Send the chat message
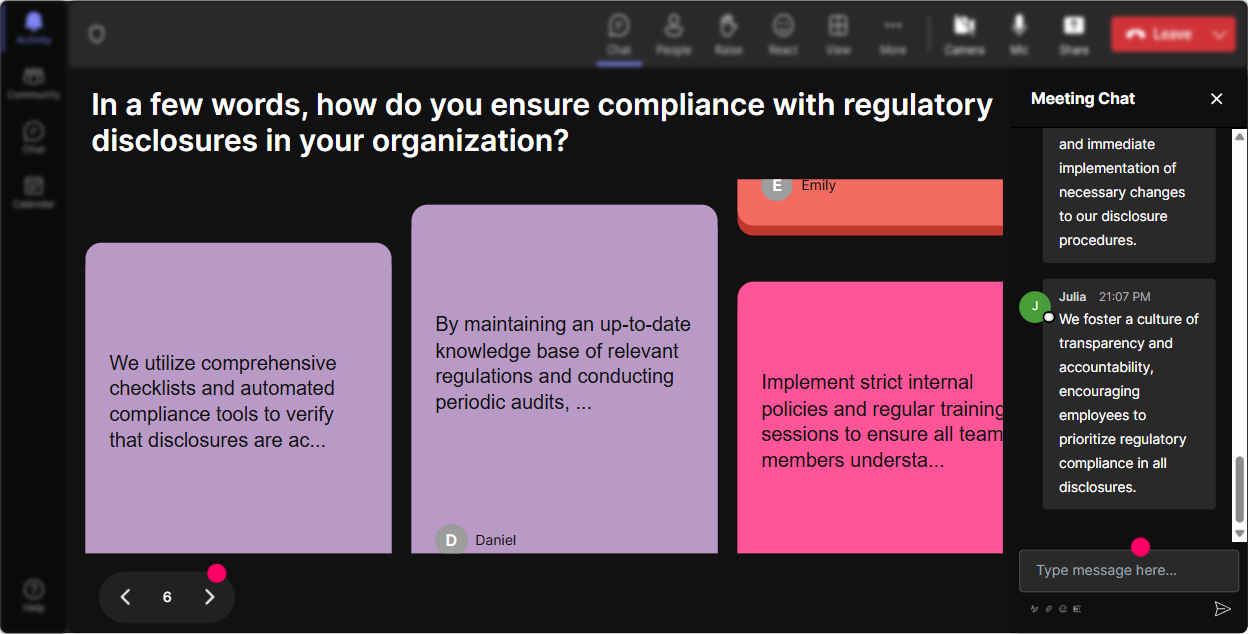Image resolution: width=1248 pixels, height=634 pixels. (1222, 608)
